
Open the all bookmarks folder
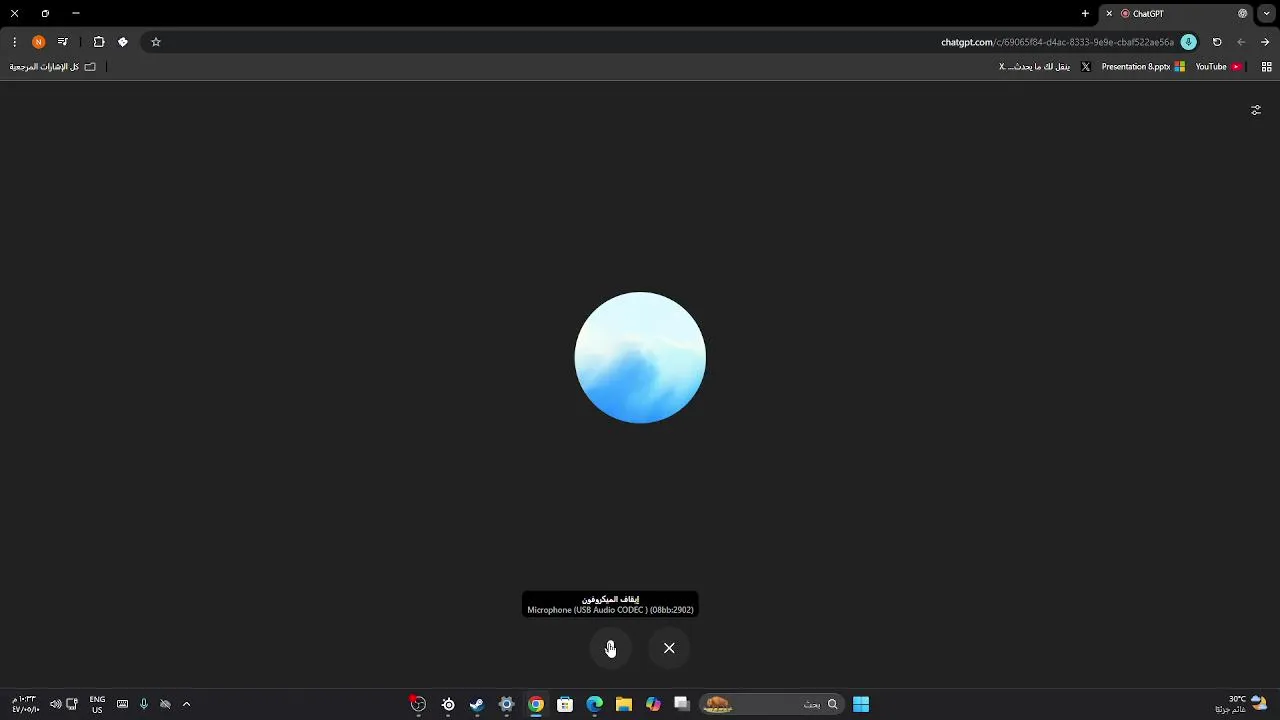pyautogui.click(x=53, y=67)
